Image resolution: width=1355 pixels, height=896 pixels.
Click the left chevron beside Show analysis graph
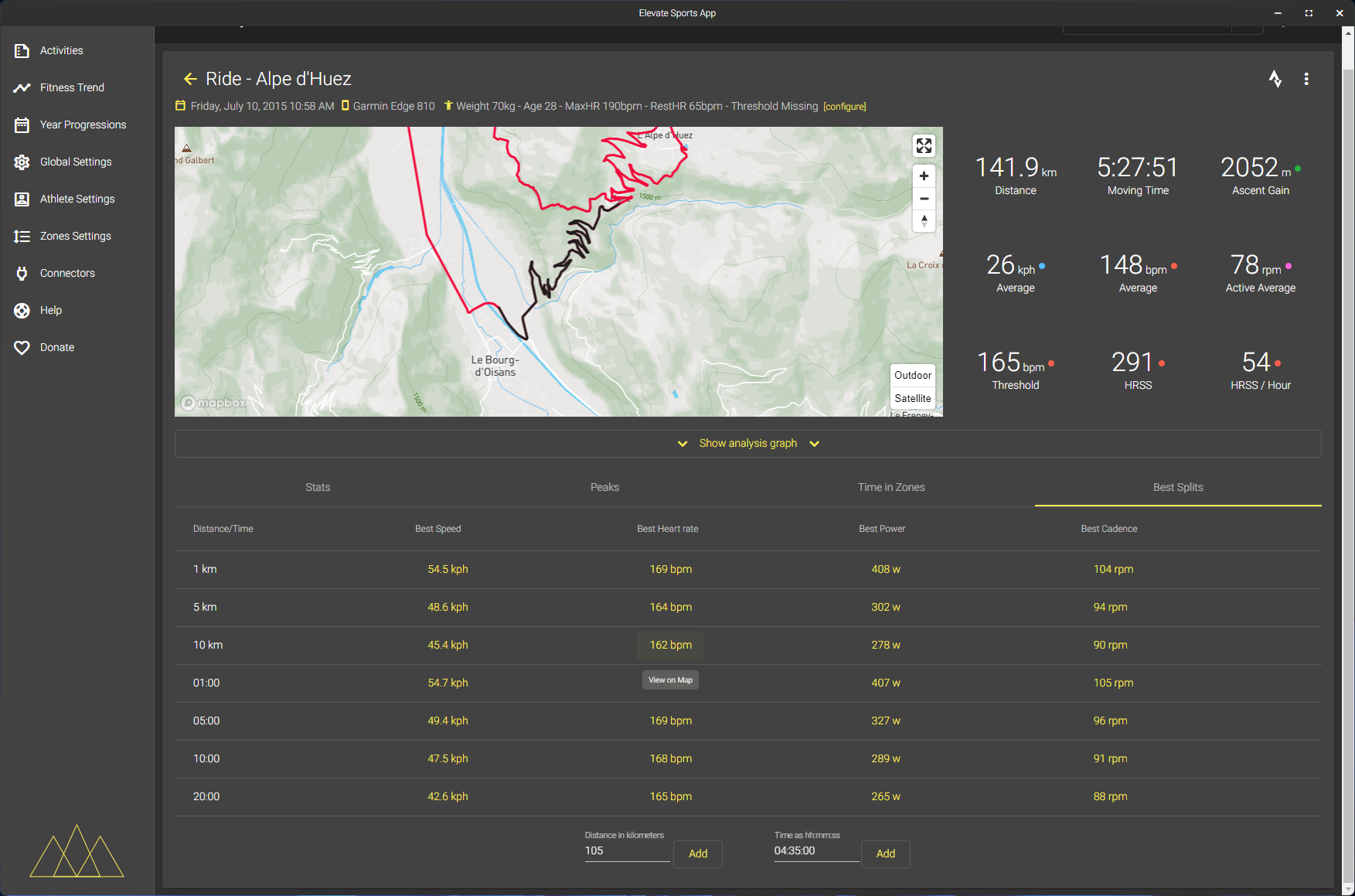click(x=683, y=444)
